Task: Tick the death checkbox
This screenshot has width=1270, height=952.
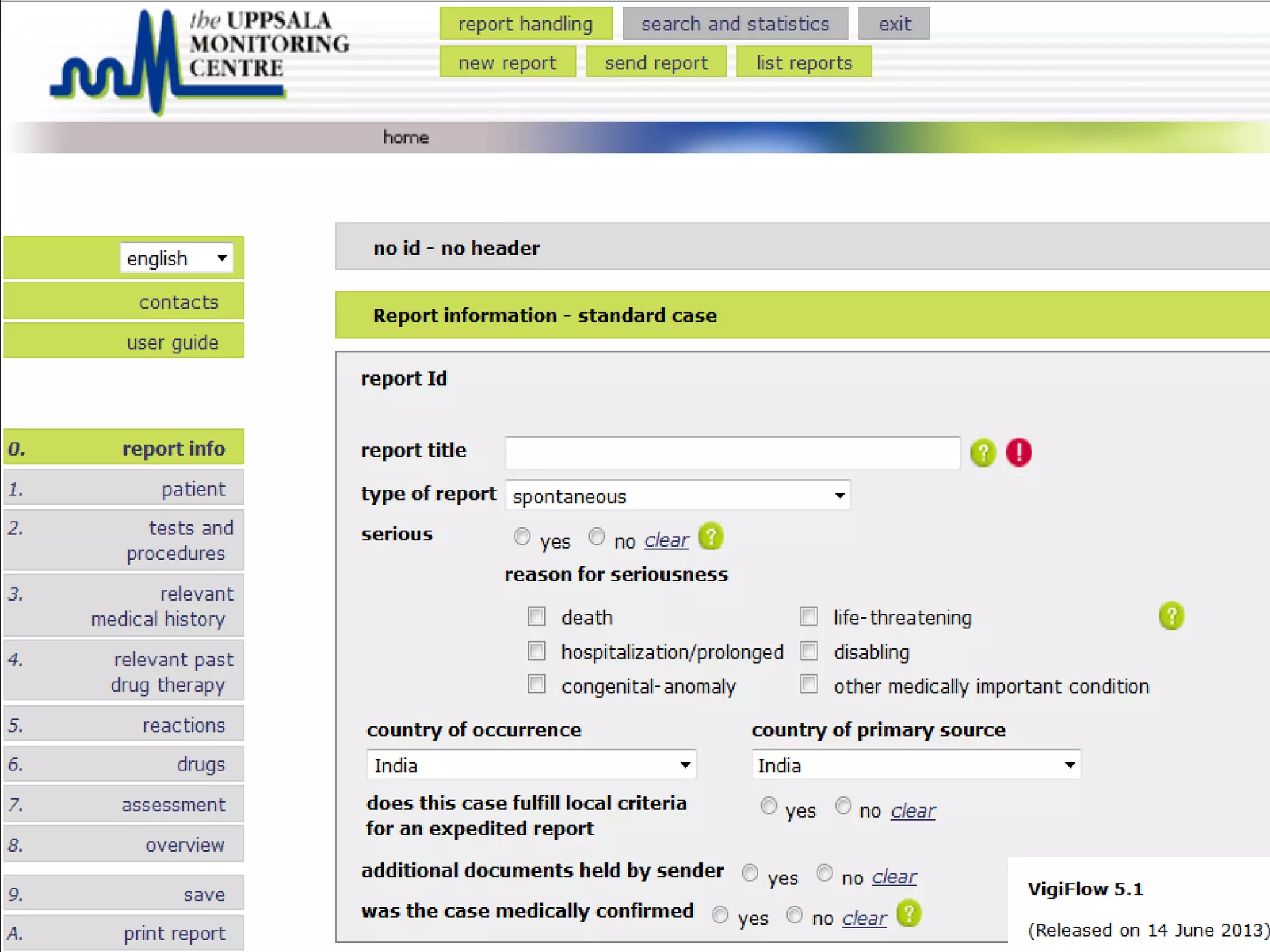Action: click(x=536, y=617)
